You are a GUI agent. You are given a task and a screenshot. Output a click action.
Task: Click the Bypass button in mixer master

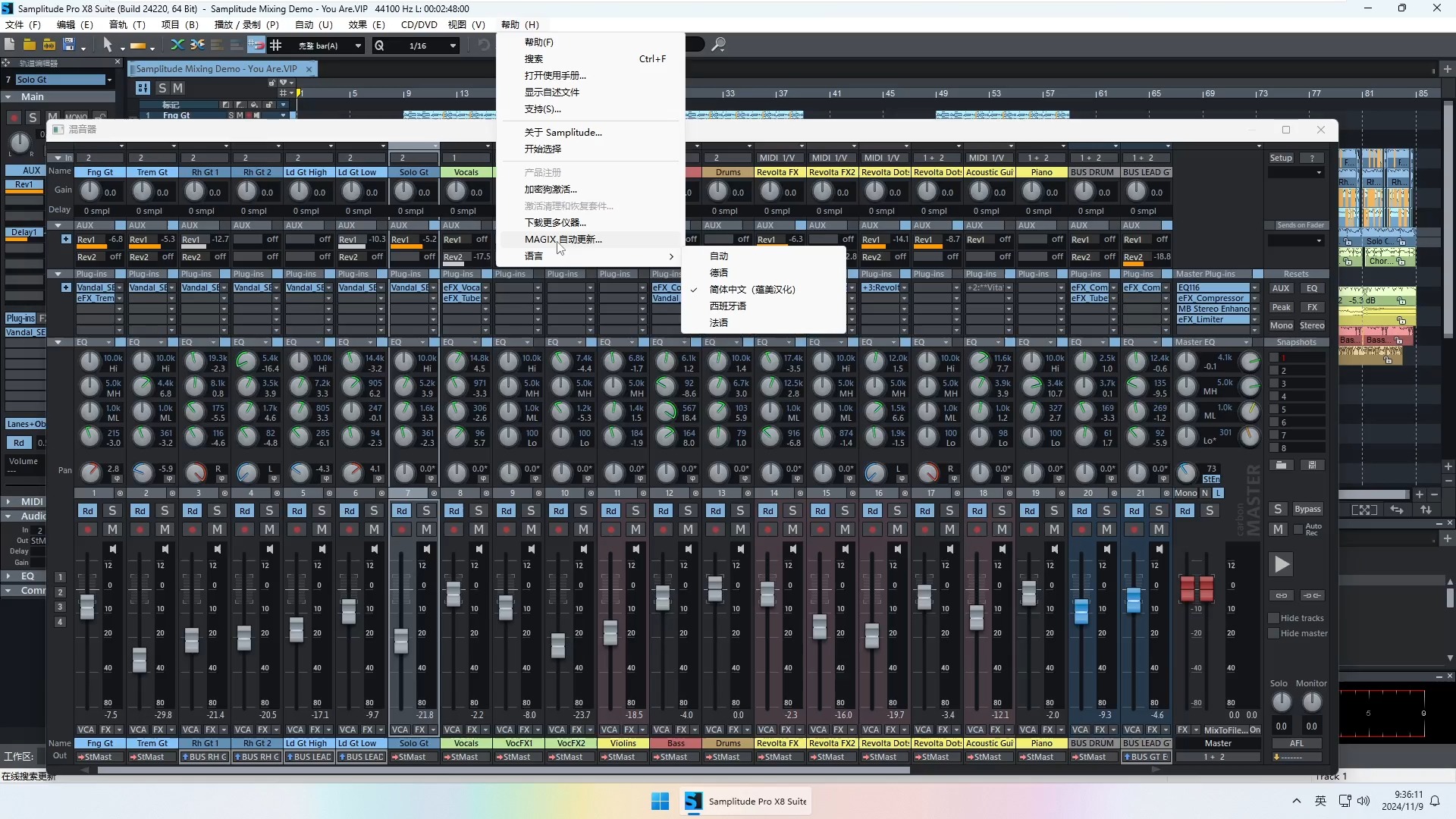click(1307, 510)
